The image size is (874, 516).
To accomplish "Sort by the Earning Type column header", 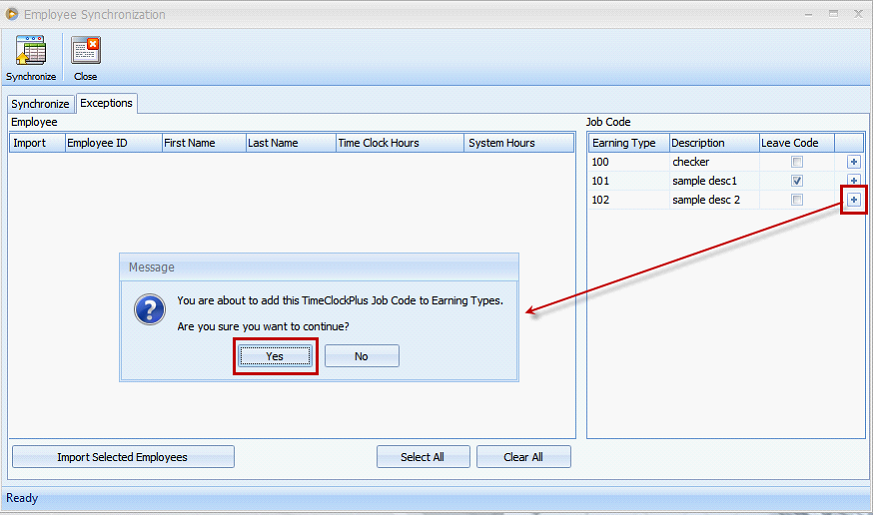I will [x=629, y=143].
